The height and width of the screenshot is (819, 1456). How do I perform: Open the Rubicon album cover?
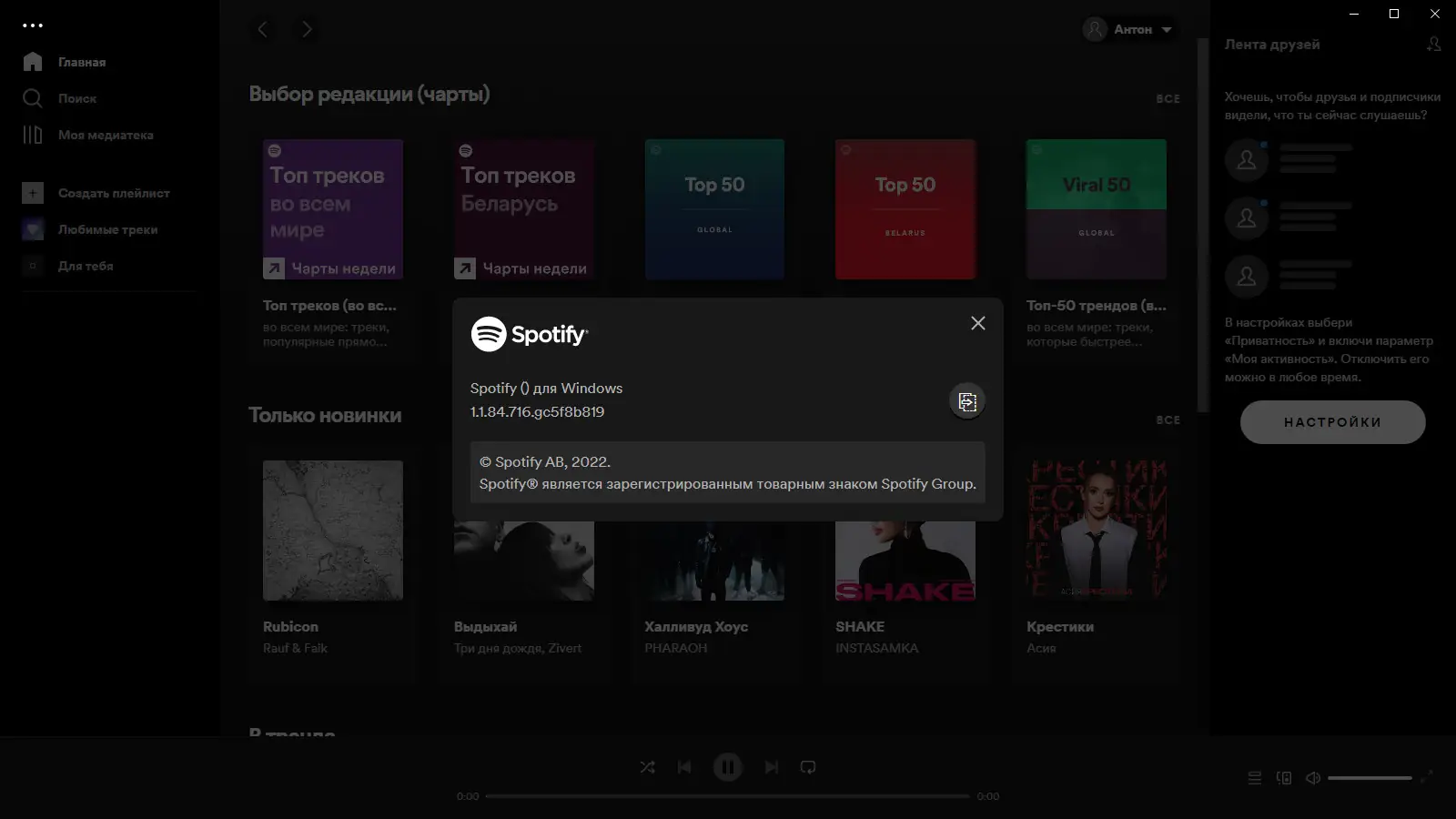pyautogui.click(x=333, y=531)
